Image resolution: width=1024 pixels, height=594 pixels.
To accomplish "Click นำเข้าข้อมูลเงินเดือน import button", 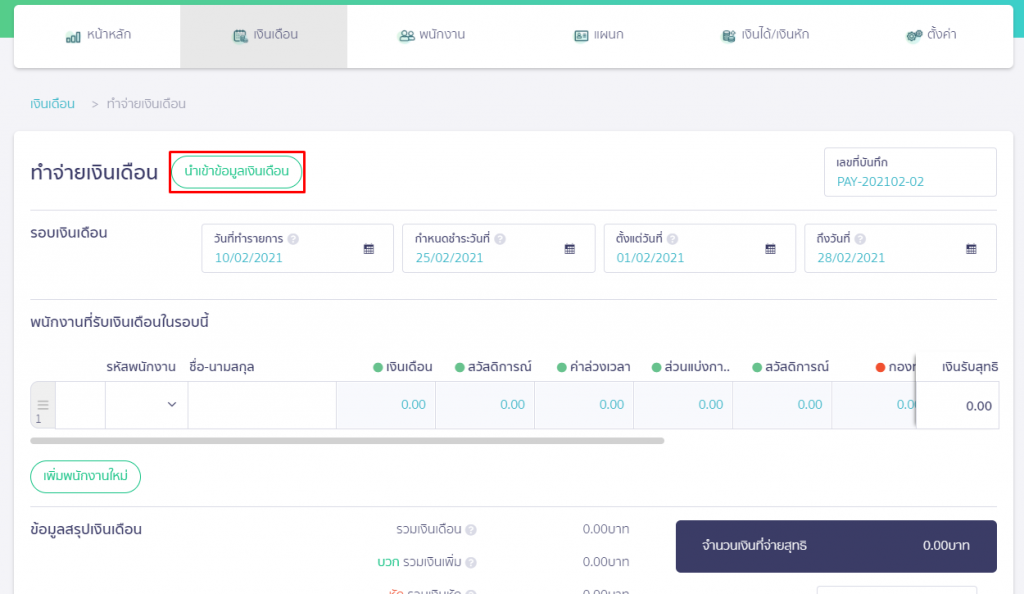I will pyautogui.click(x=236, y=172).
